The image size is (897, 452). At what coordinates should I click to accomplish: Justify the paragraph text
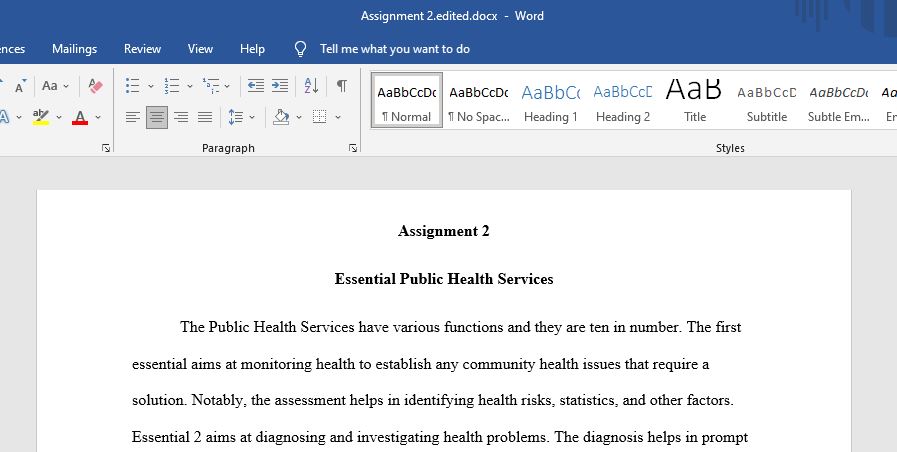[205, 117]
